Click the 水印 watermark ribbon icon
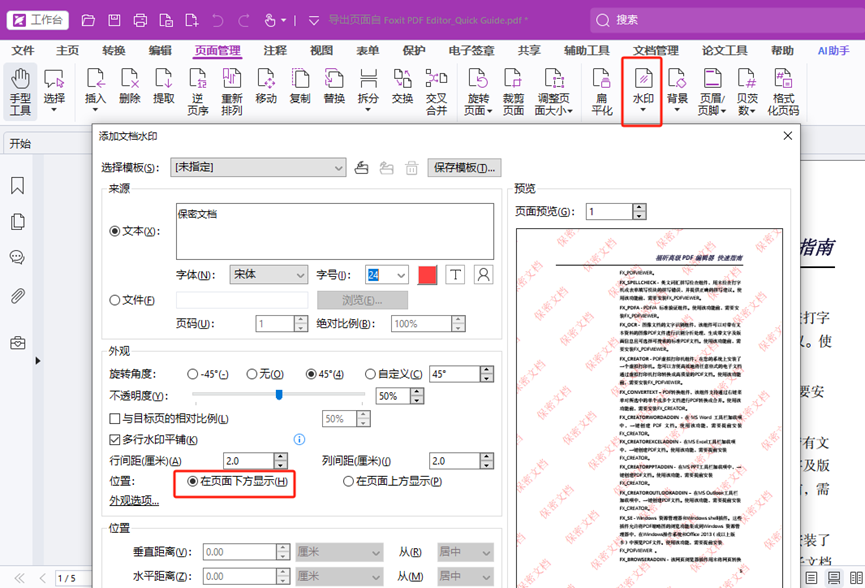 [x=642, y=88]
